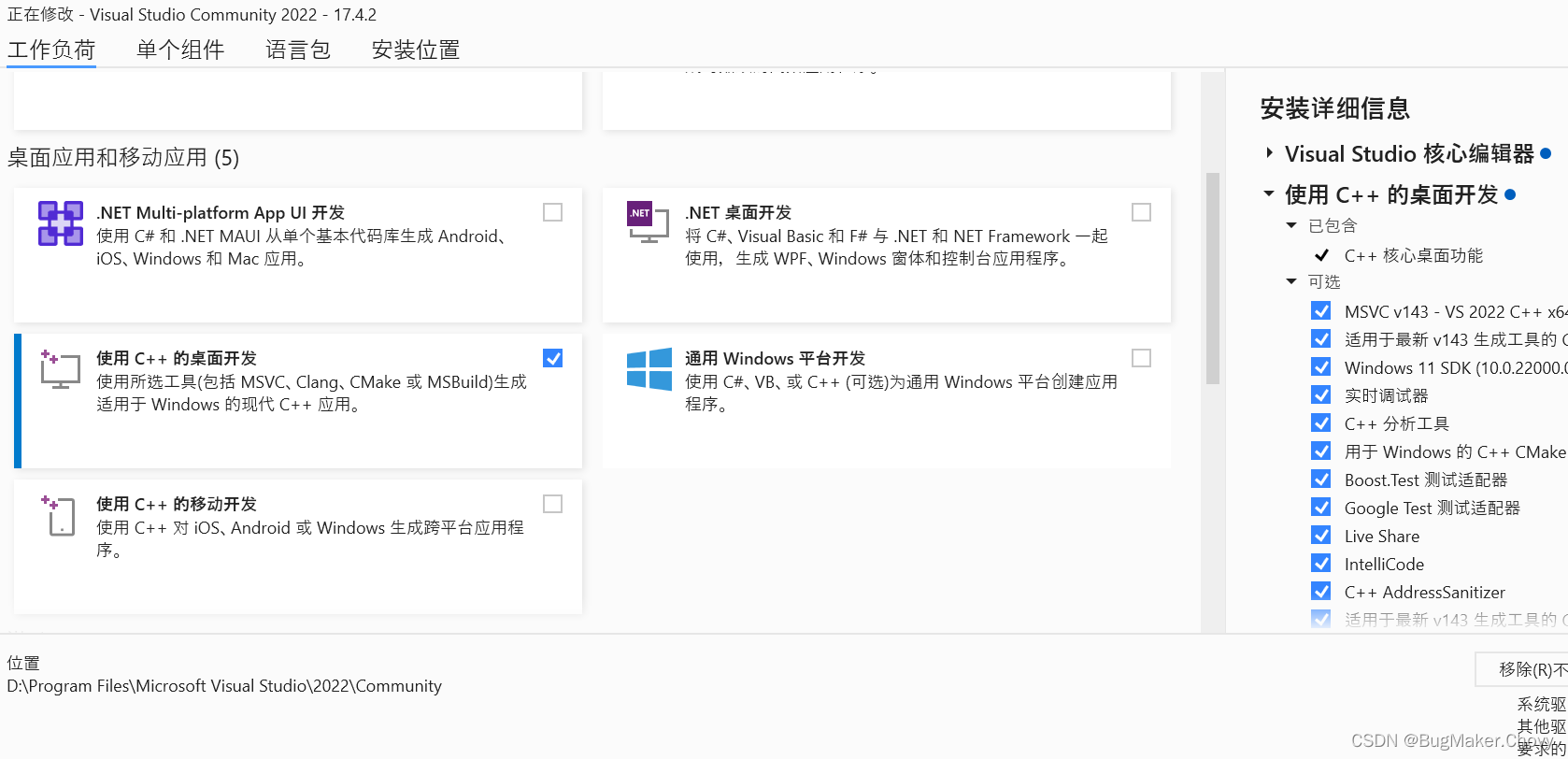Open the 语言包 tab
Screen dimensions: 1568x759
coord(298,50)
